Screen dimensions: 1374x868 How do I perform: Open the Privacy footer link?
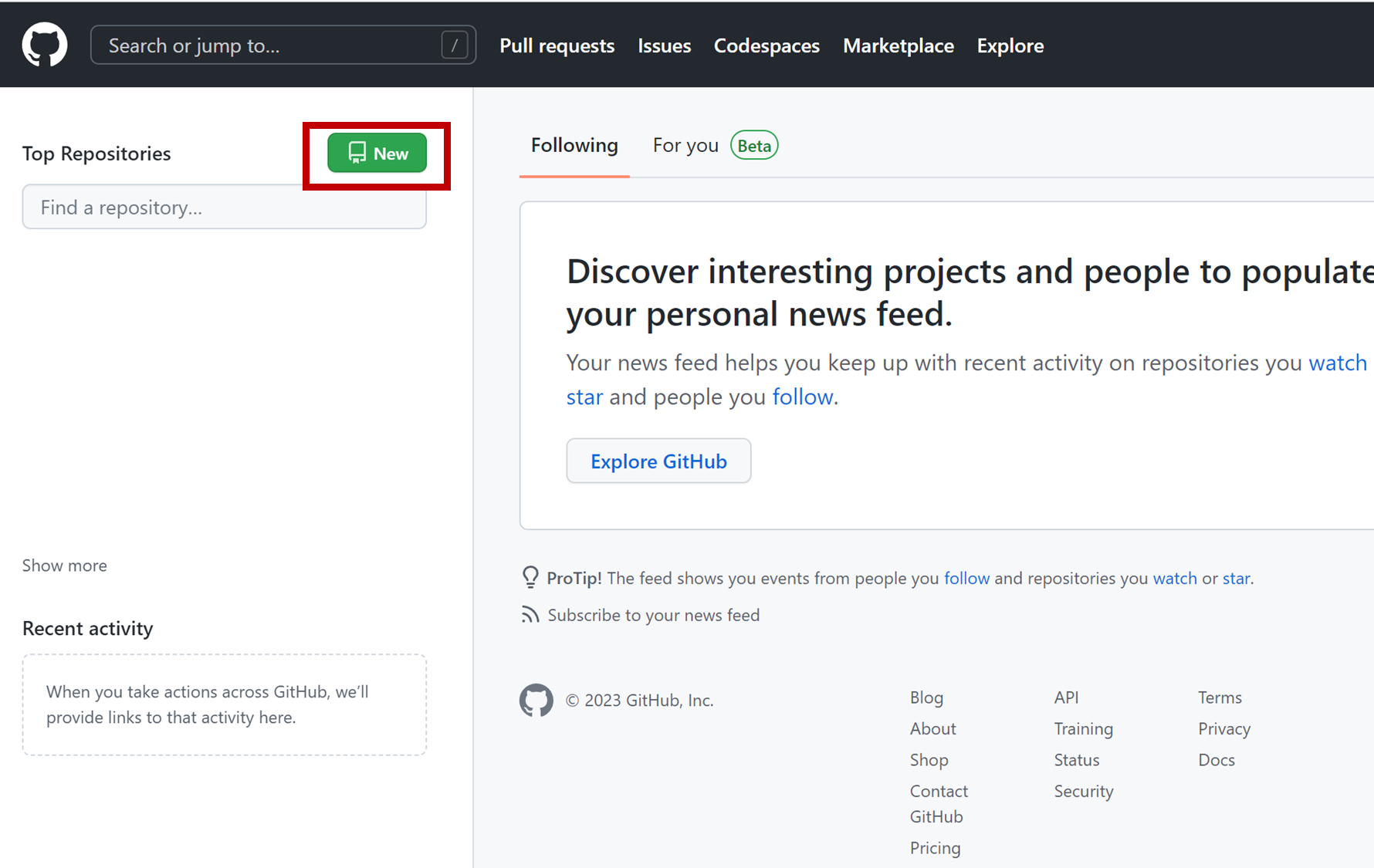click(1224, 728)
